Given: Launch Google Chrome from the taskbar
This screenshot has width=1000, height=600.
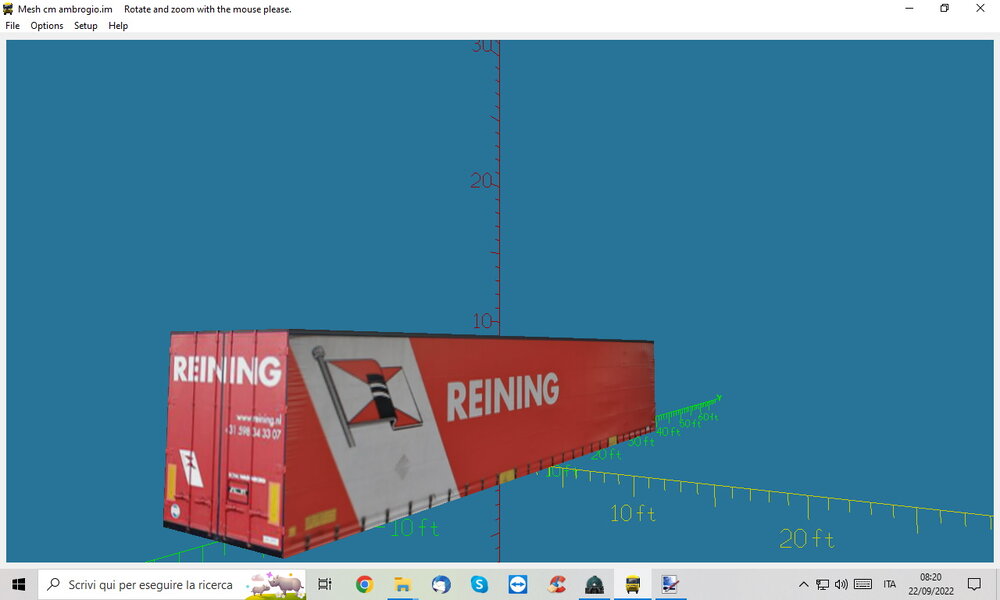Looking at the screenshot, I should click(364, 584).
